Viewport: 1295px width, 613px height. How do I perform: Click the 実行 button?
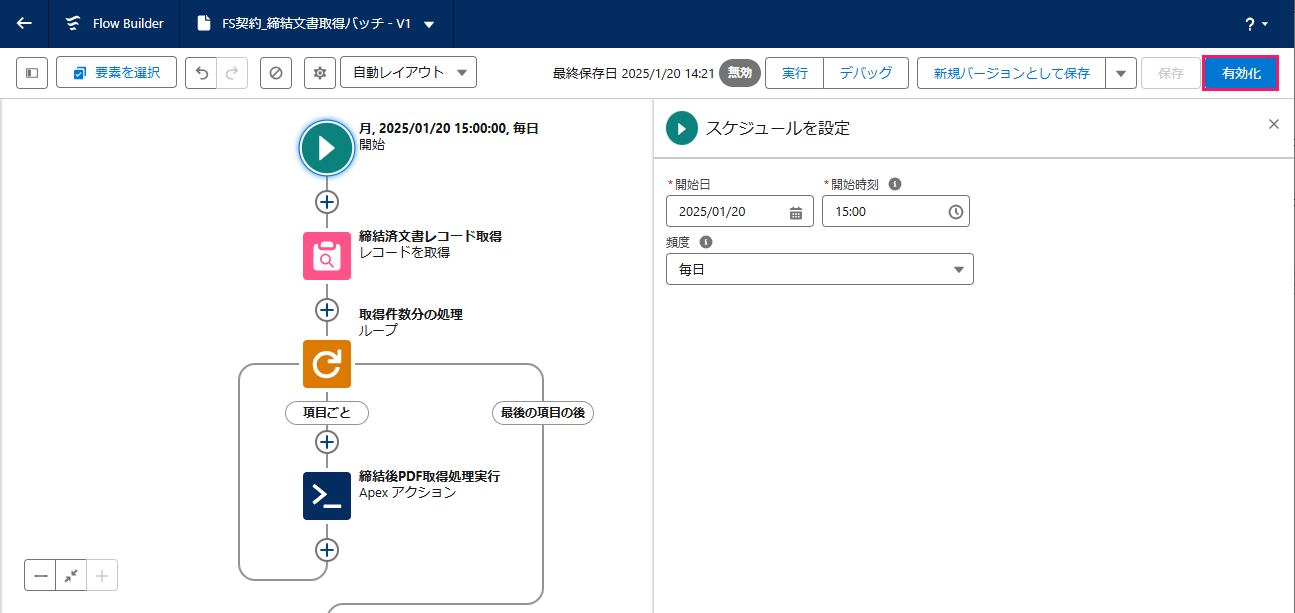click(x=794, y=73)
